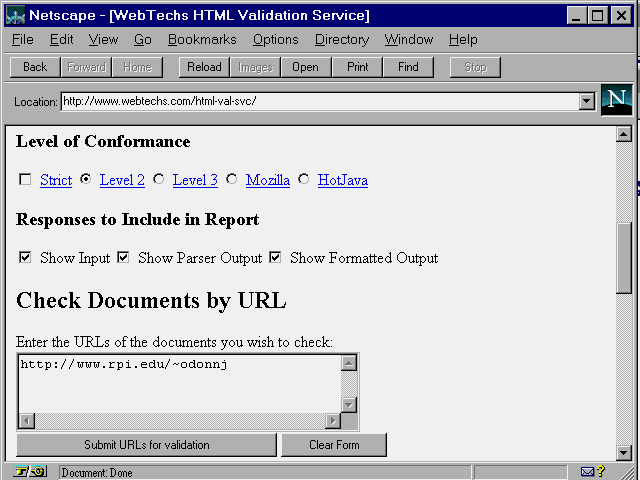Click Submit URLs for validation button
640x480 pixels.
click(x=146, y=445)
